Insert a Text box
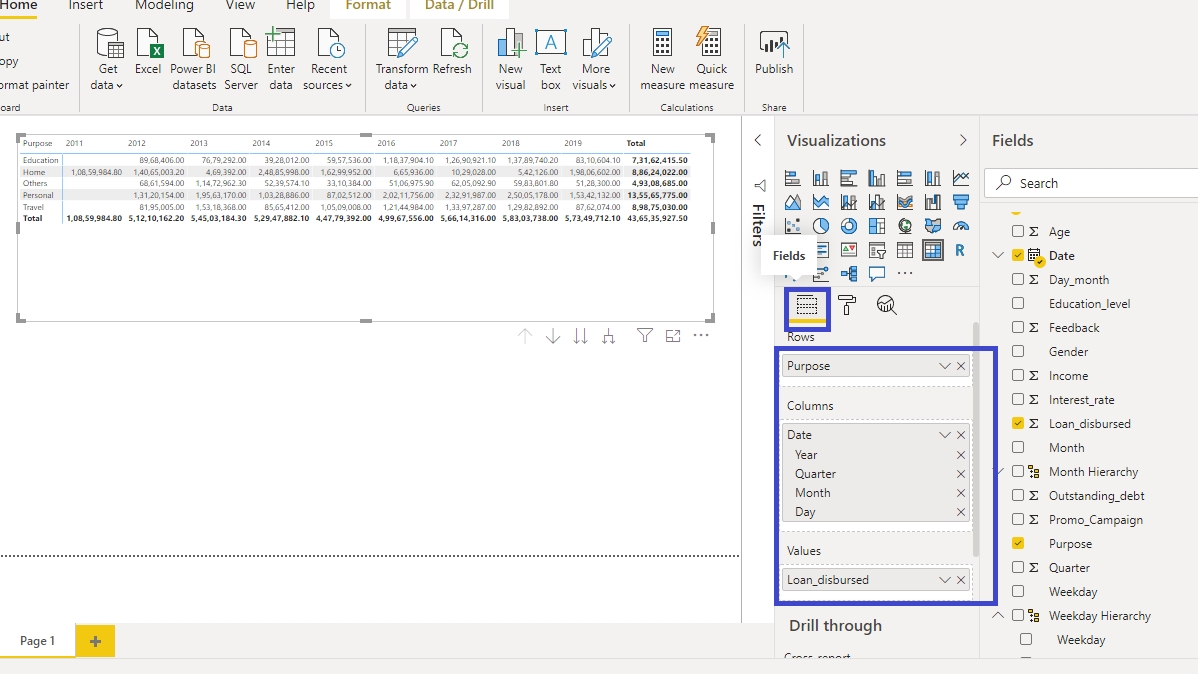Viewport: 1198px width, 674px height. pos(551,59)
